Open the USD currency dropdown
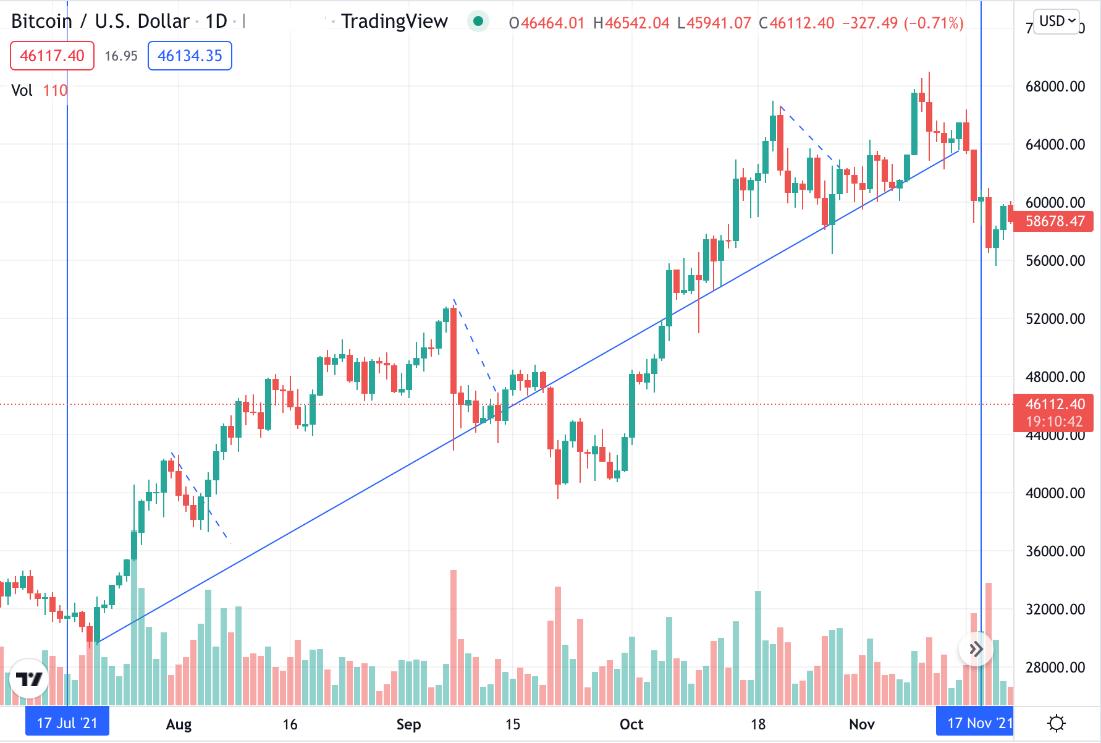The height and width of the screenshot is (743, 1101). [x=1059, y=21]
